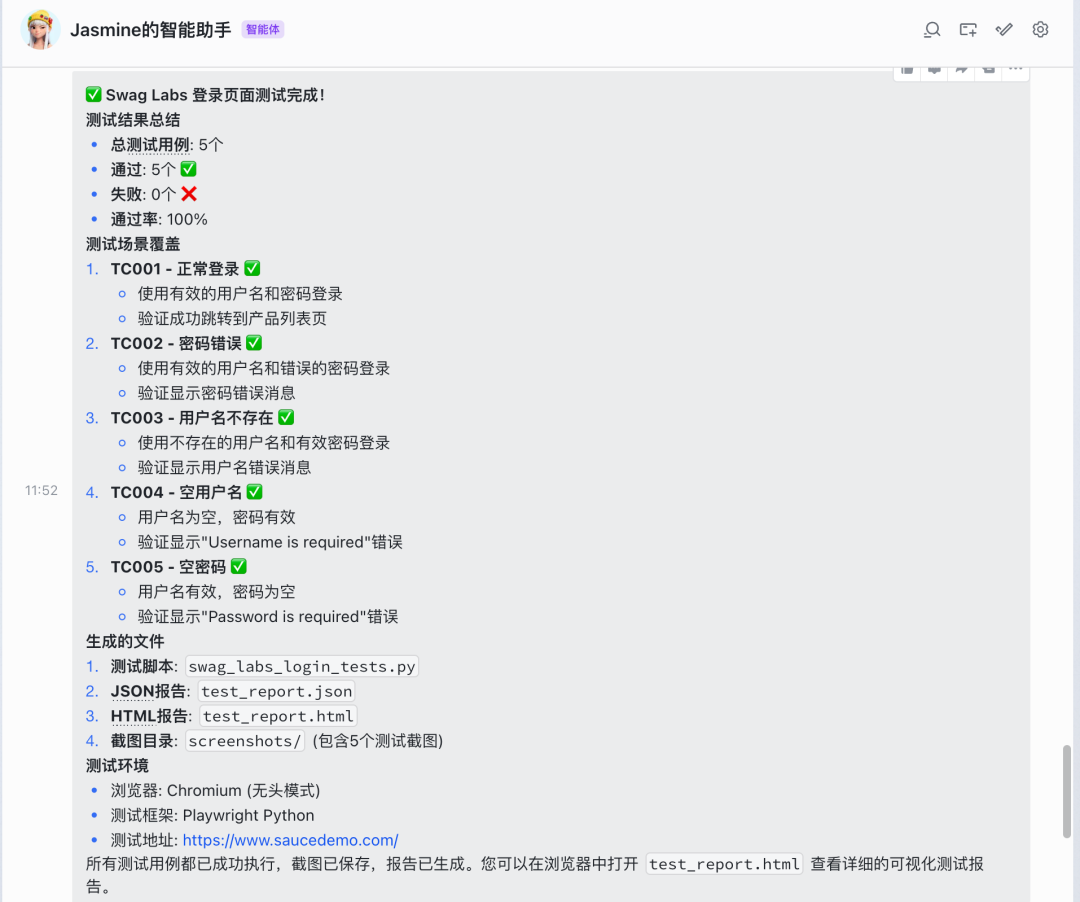Click the forward arrow on message toolbar
1080x902 pixels.
(x=962, y=69)
